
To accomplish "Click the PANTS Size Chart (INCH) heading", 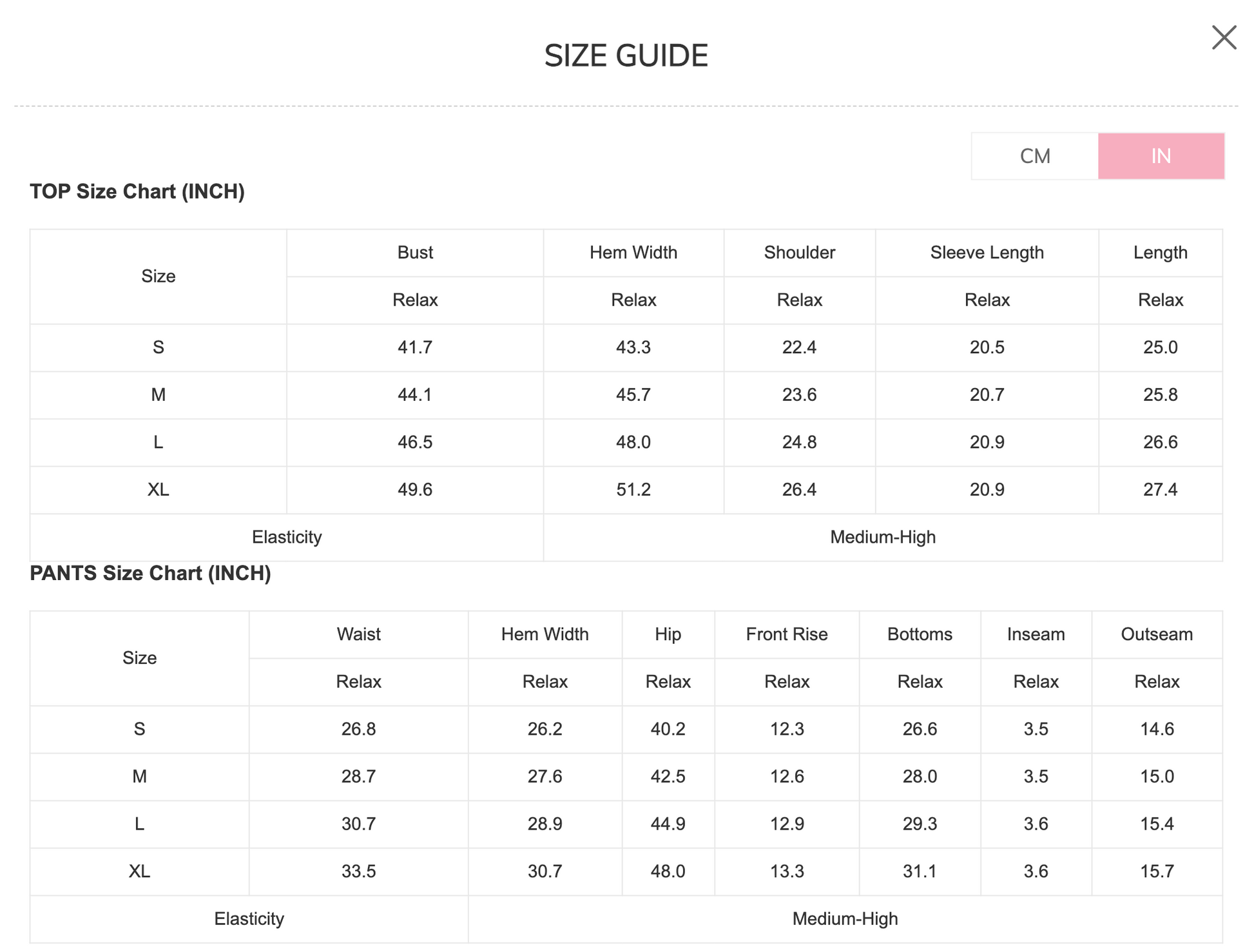I will pyautogui.click(x=150, y=573).
